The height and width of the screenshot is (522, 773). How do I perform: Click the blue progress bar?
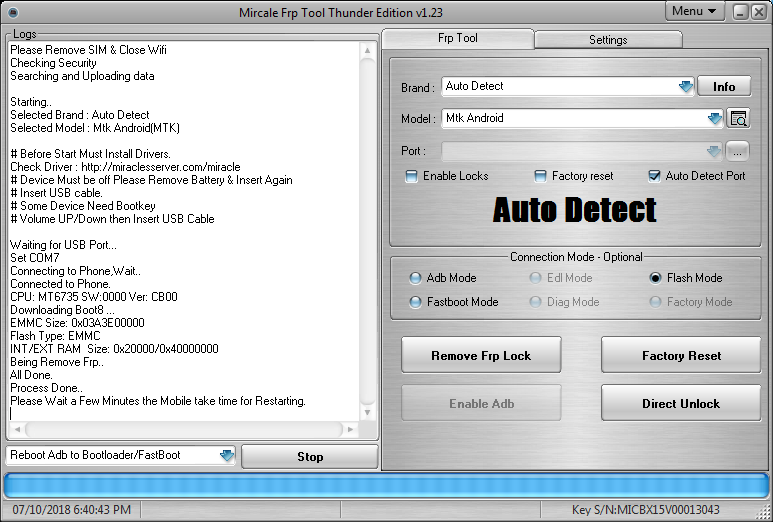pos(386,486)
